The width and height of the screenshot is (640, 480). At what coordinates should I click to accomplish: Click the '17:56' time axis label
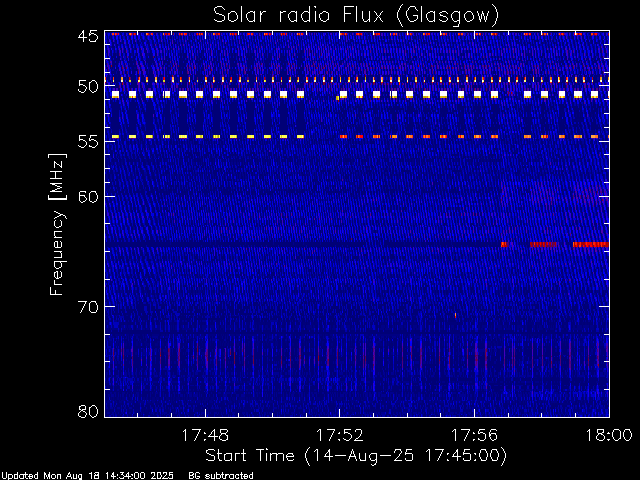pos(474,435)
